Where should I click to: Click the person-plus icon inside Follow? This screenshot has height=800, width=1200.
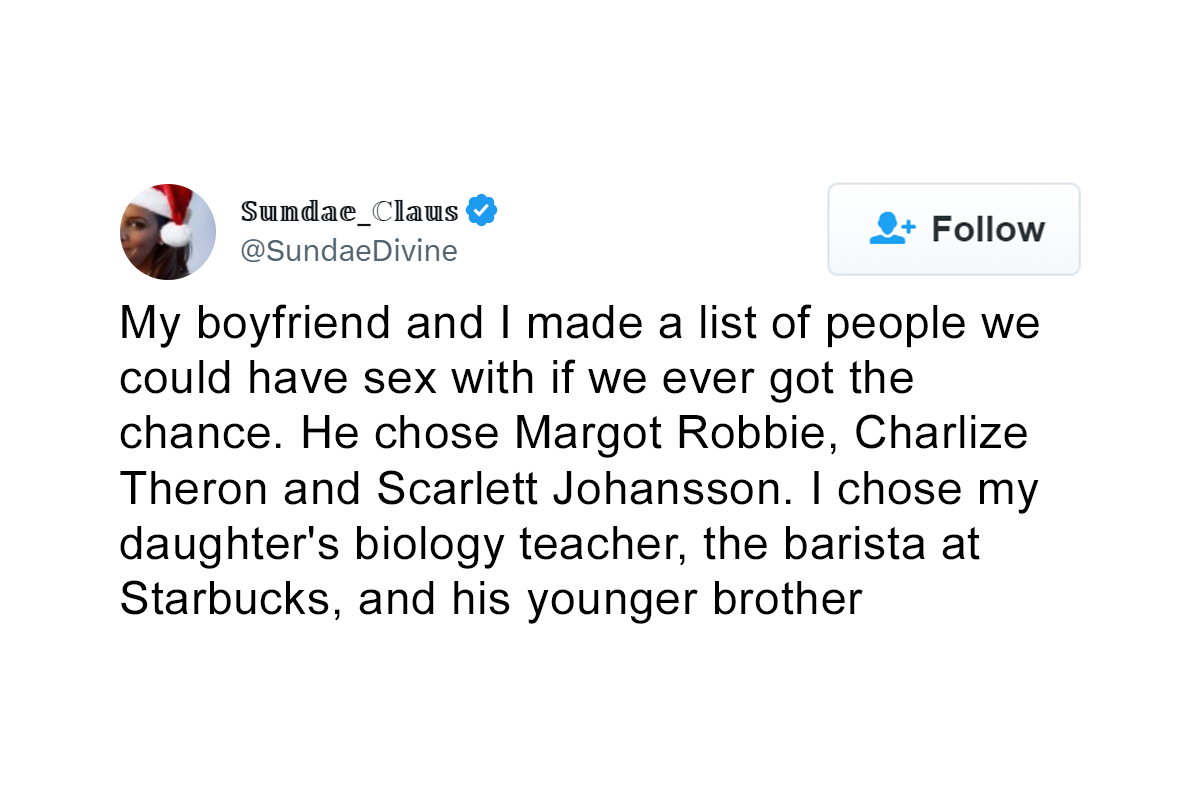tap(892, 229)
